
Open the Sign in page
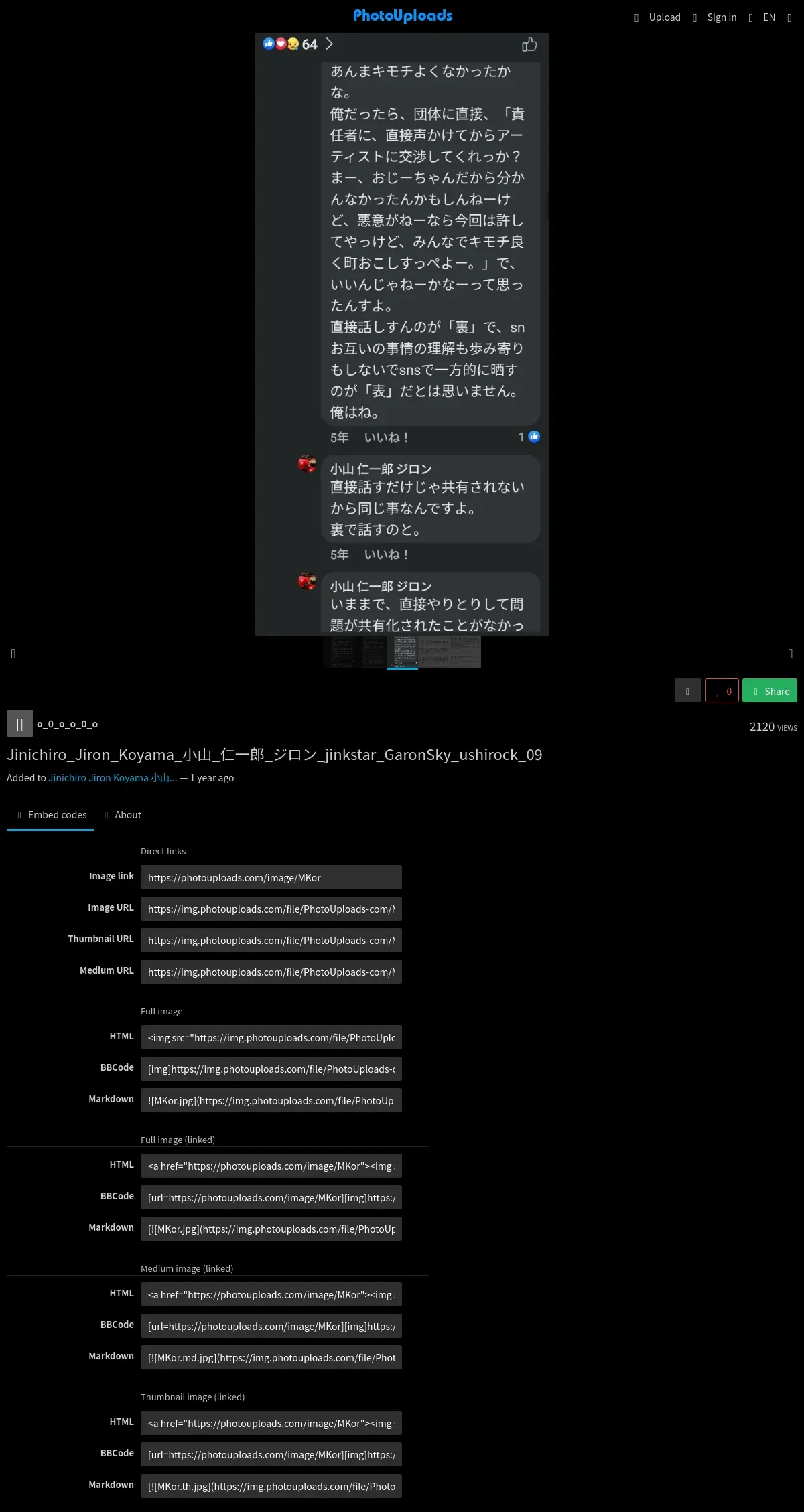click(x=722, y=17)
